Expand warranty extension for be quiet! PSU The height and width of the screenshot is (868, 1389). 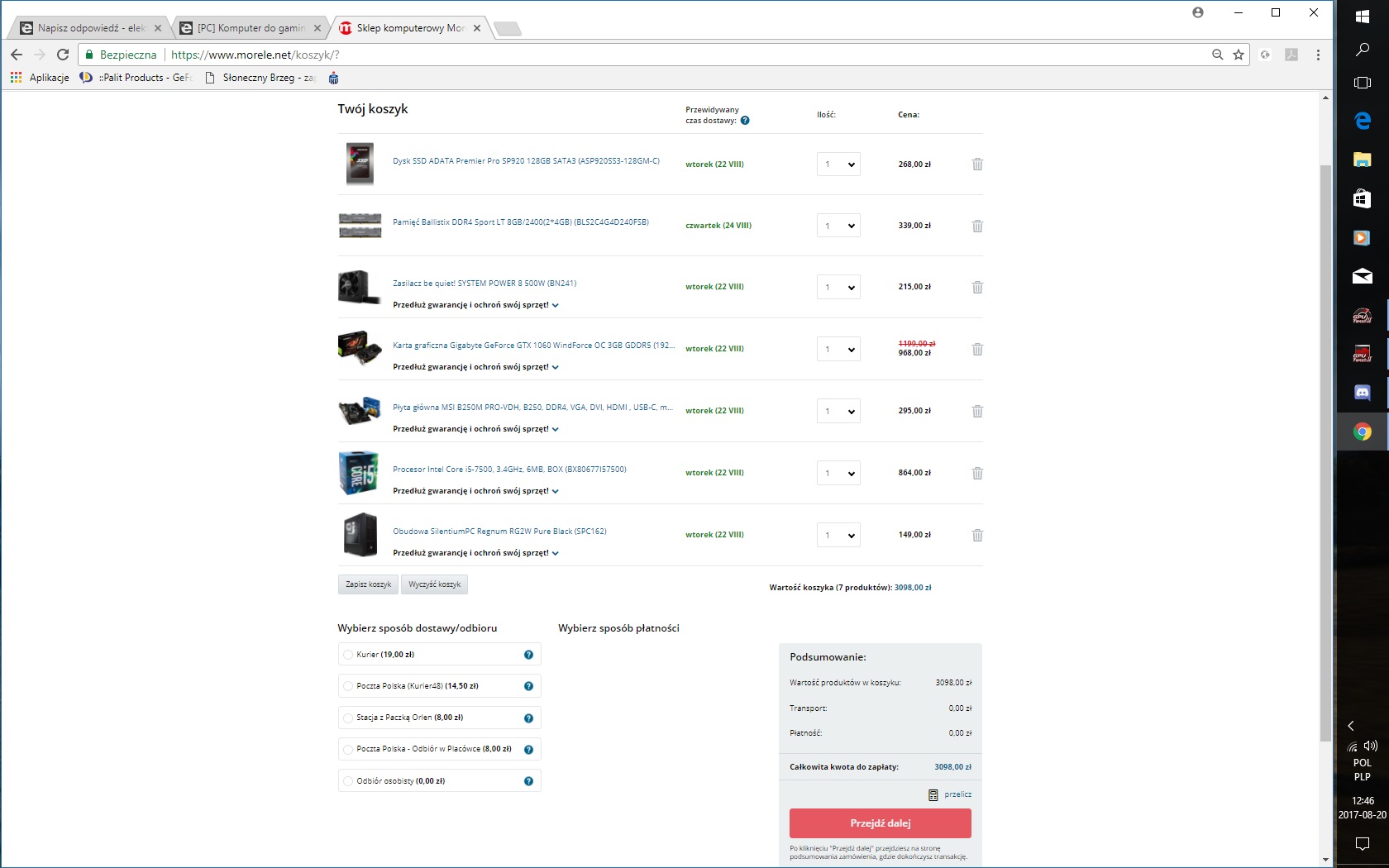click(476, 305)
